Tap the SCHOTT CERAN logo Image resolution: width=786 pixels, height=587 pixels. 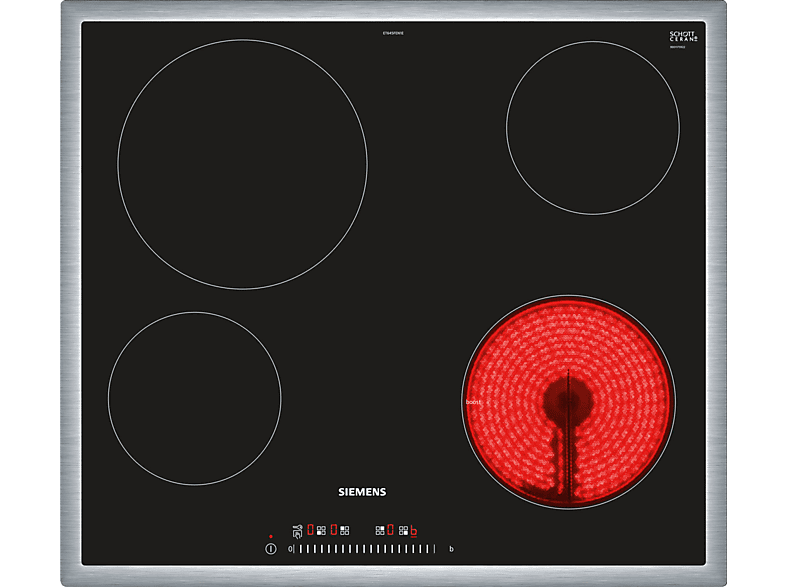(x=683, y=37)
